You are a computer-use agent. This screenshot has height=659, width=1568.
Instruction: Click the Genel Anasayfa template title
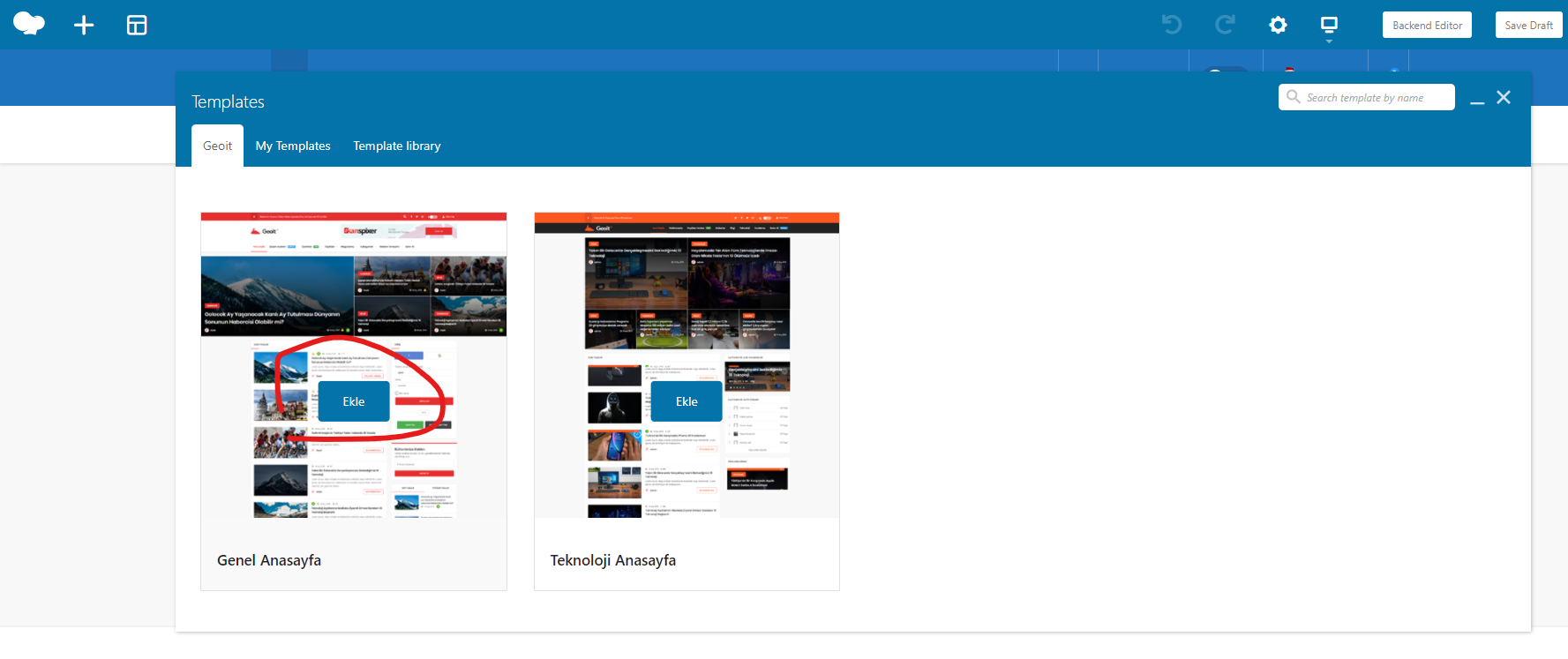tap(269, 560)
